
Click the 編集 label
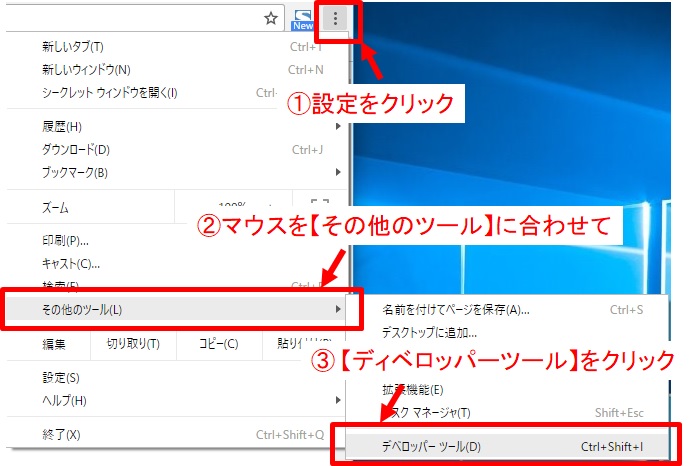click(54, 344)
